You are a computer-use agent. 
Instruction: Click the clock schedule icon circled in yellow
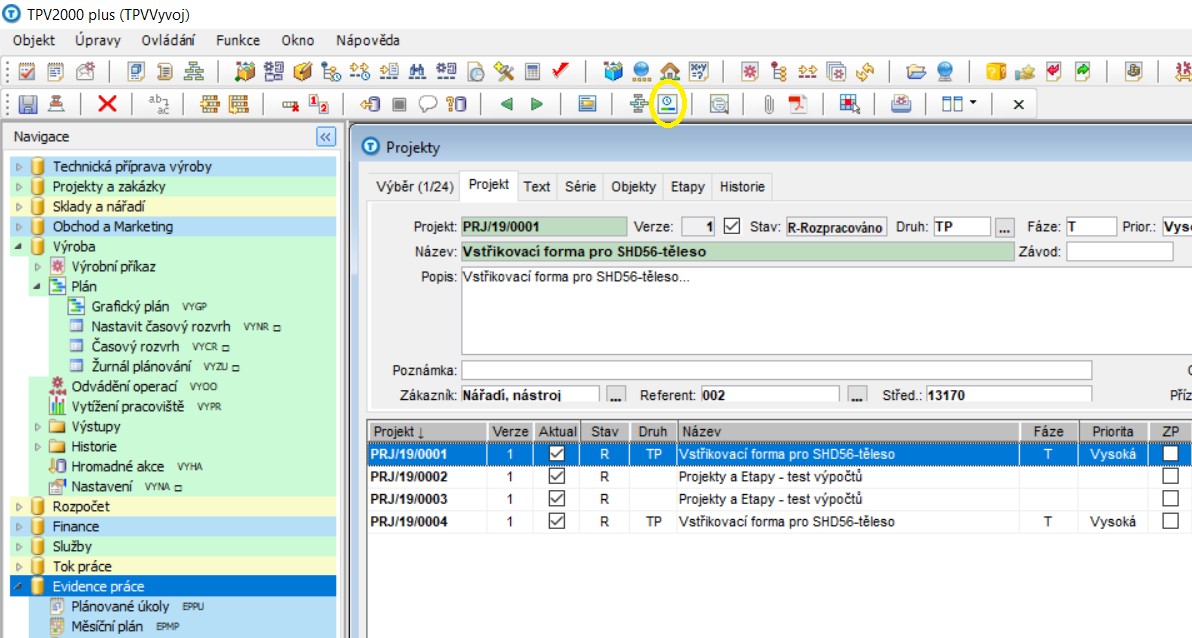(x=668, y=103)
